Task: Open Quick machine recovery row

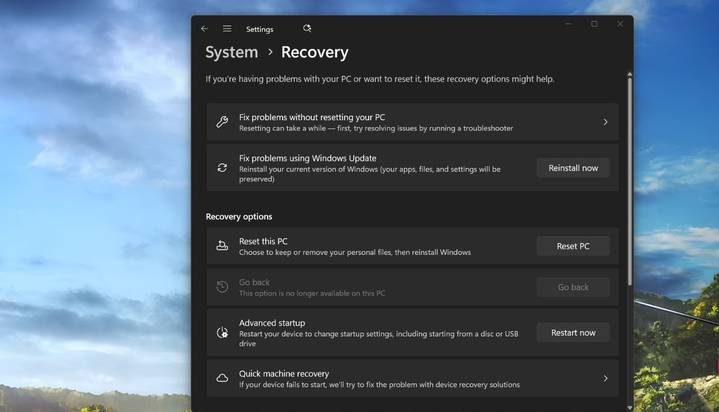Action: point(412,378)
